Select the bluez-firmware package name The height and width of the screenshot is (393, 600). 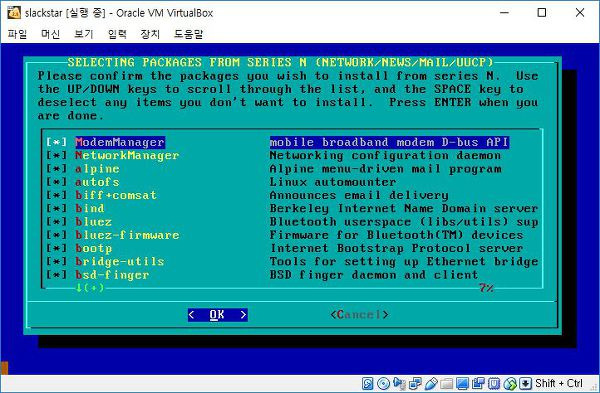127,235
